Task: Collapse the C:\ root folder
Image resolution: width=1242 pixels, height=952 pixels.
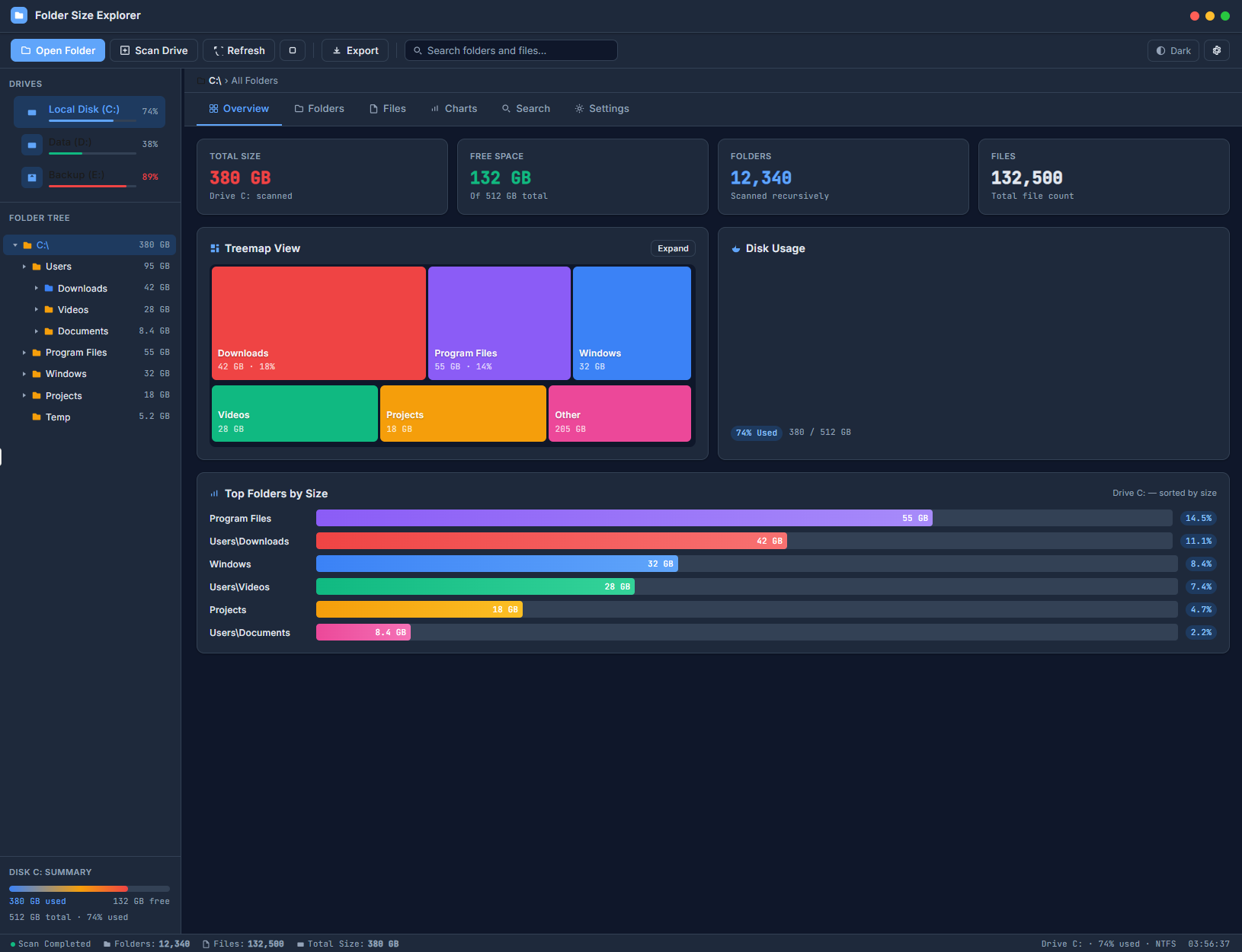Action: tap(14, 244)
